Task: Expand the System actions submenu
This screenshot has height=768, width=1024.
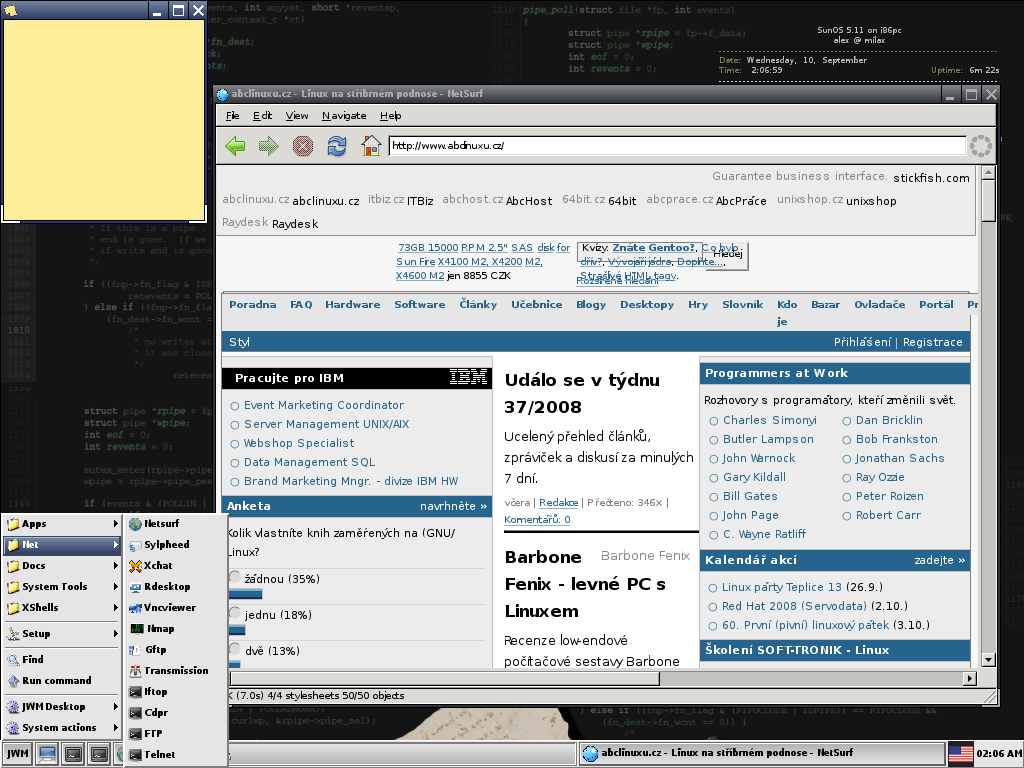Action: click(62, 728)
